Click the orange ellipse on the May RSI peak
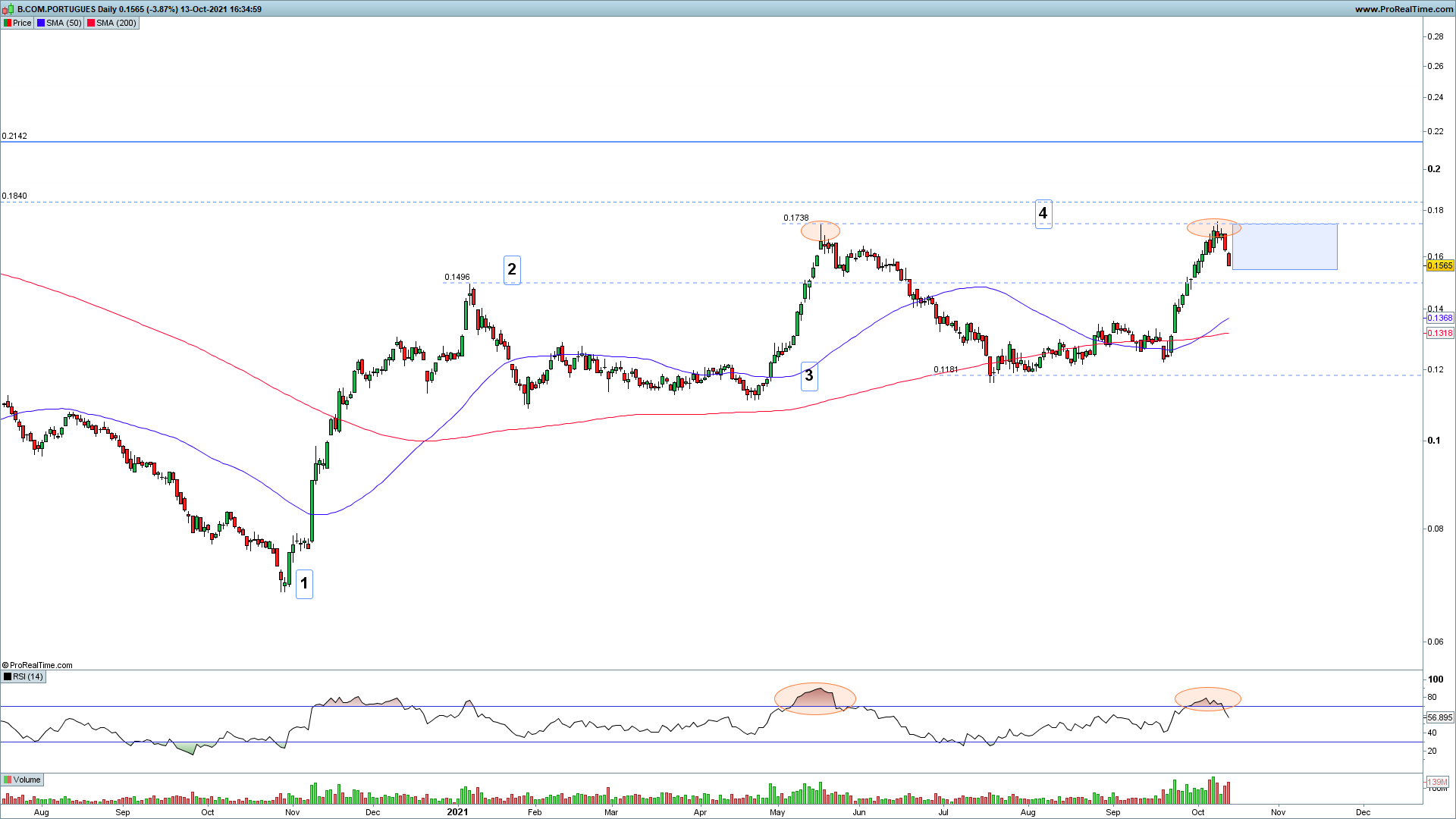 click(814, 698)
